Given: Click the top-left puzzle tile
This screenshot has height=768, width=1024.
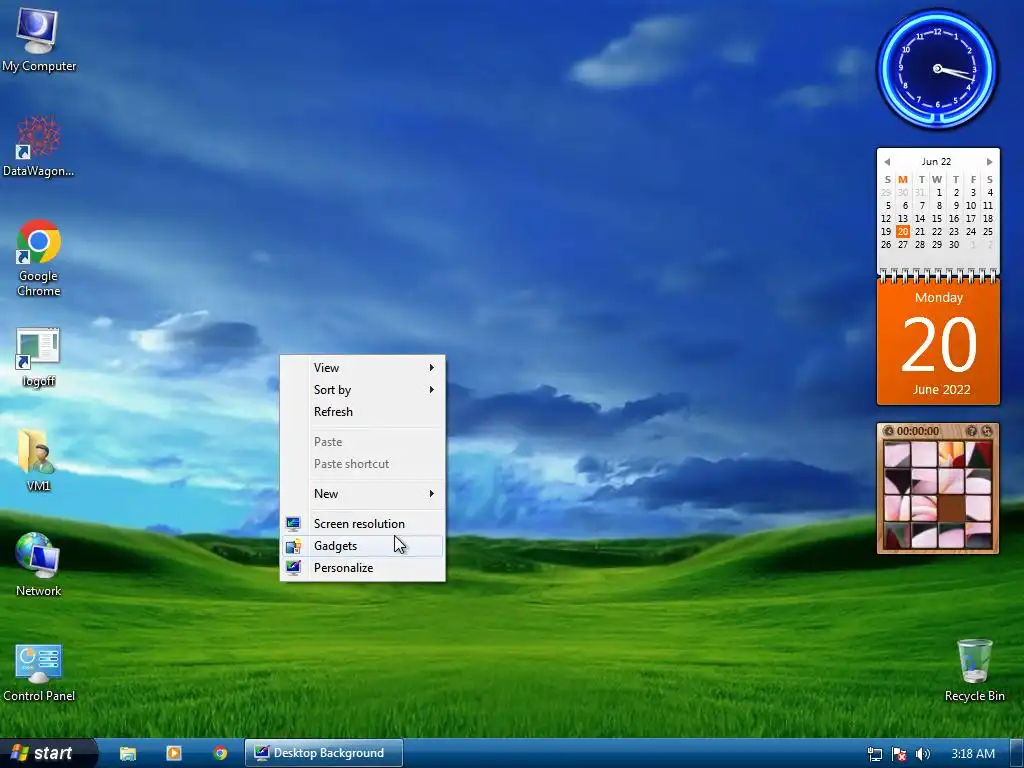Looking at the screenshot, I should click(897, 455).
